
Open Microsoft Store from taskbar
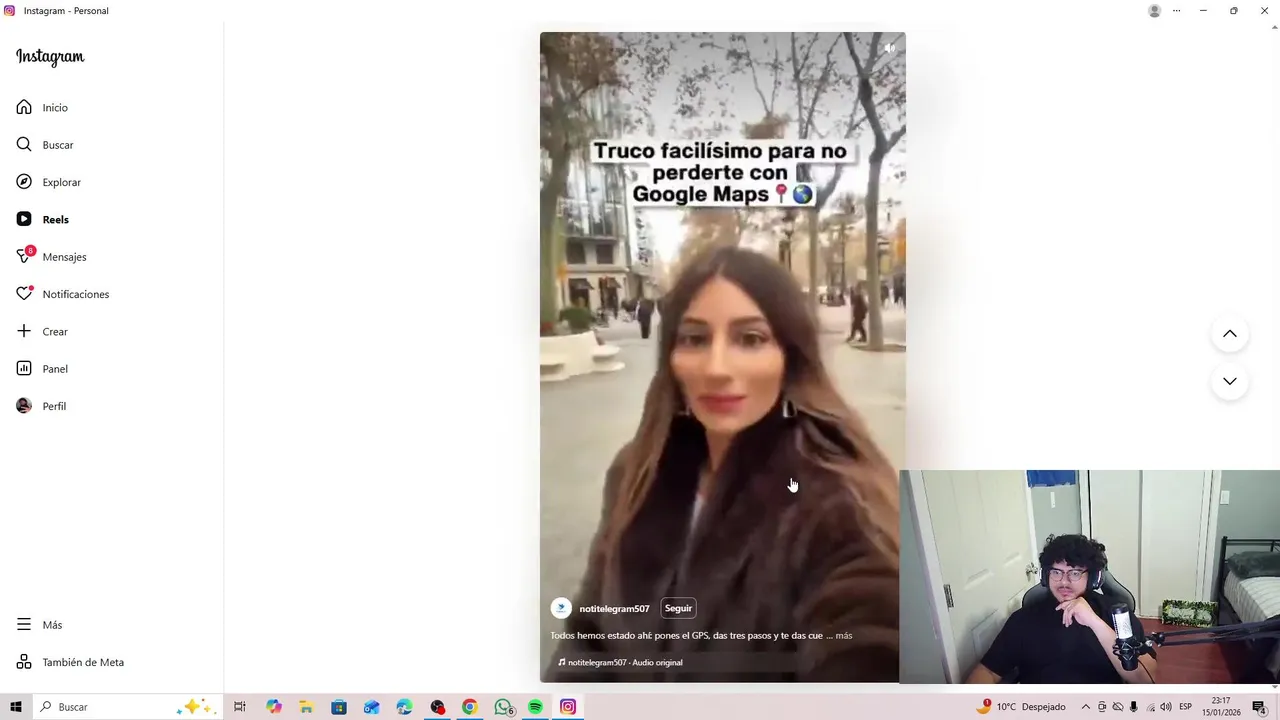pos(339,707)
